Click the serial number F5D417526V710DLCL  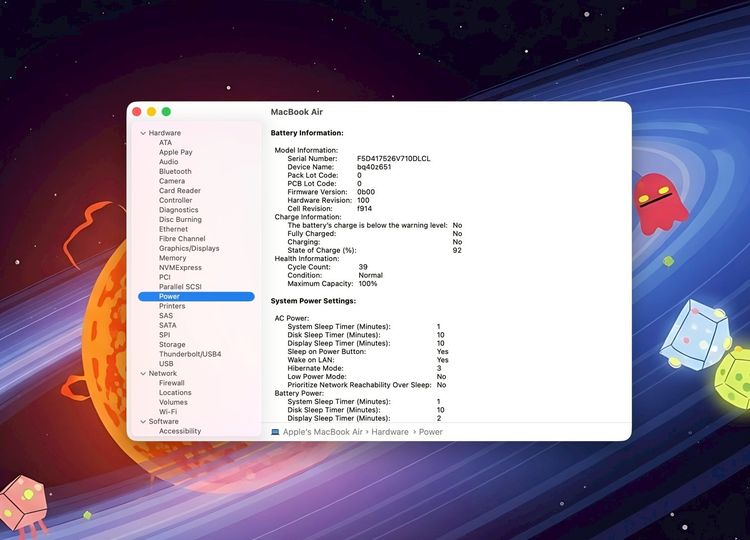(393, 158)
